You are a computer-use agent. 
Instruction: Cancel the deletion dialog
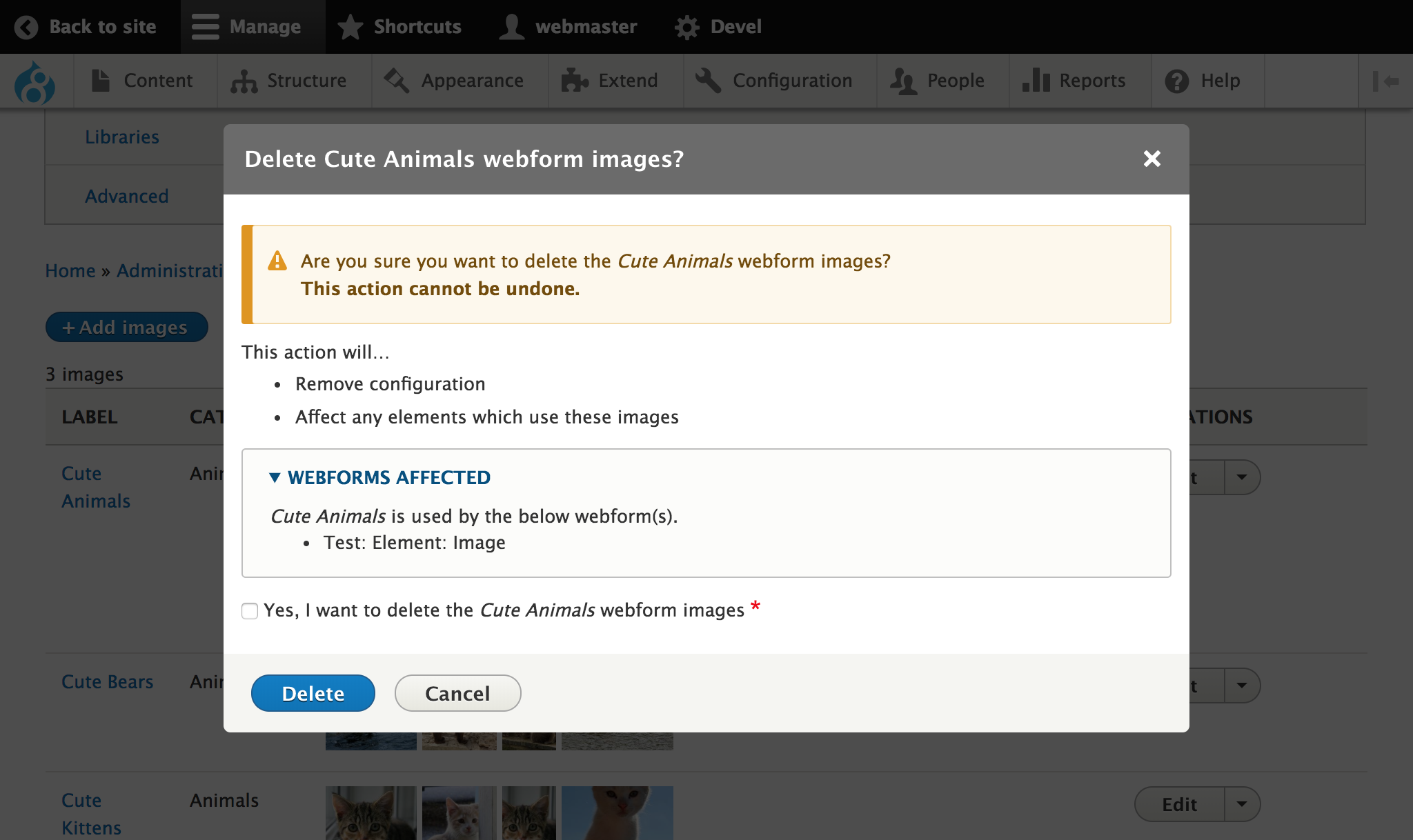tap(457, 693)
